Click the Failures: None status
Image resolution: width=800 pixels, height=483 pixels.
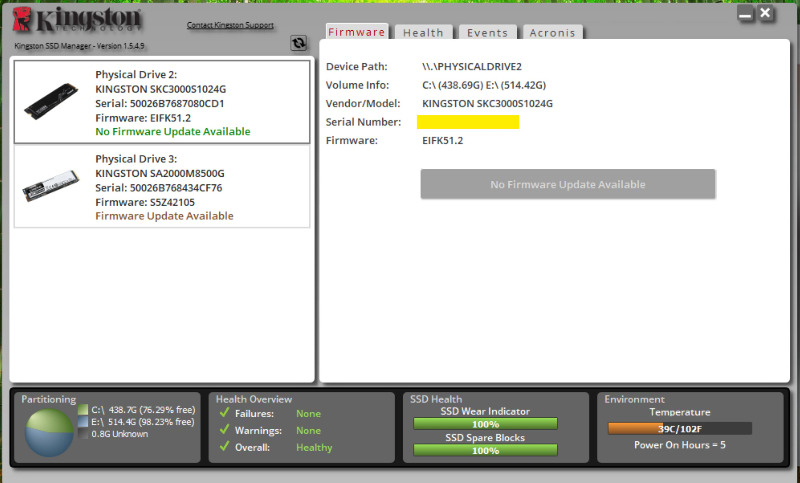point(309,414)
